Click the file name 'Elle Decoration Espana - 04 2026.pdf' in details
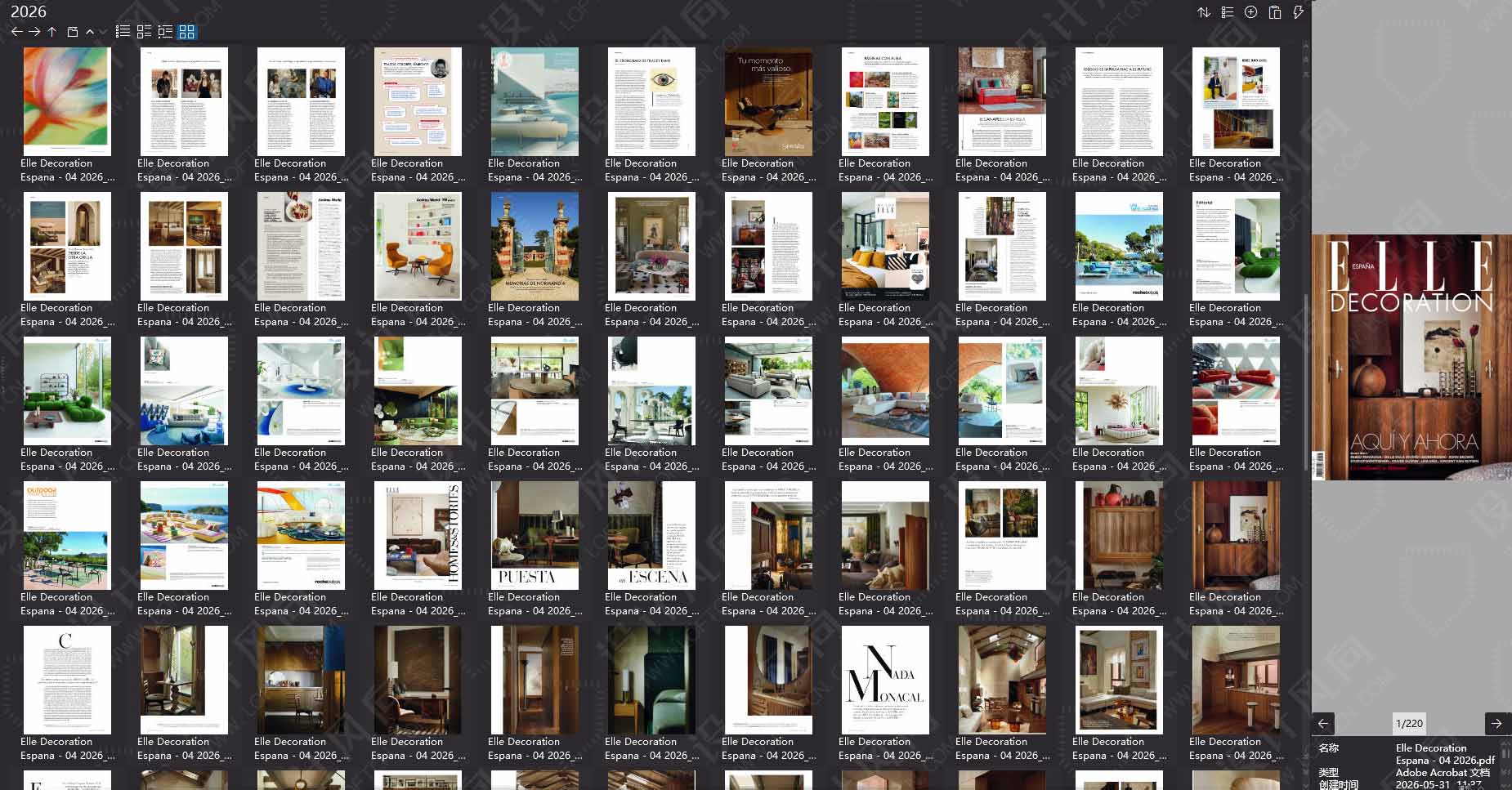This screenshot has width=1512, height=790. [1445, 754]
